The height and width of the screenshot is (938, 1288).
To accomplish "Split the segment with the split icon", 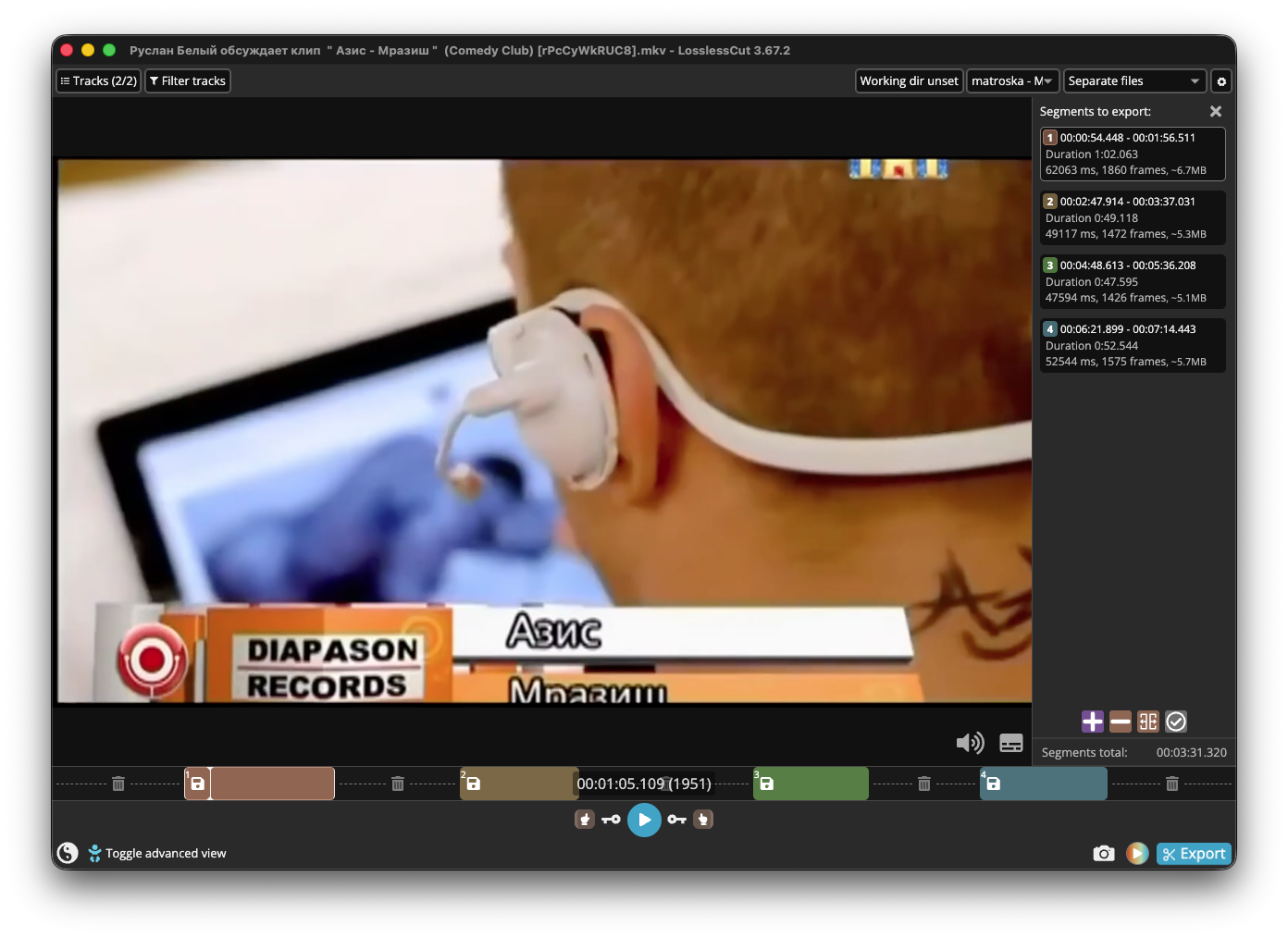I will pyautogui.click(x=1148, y=722).
